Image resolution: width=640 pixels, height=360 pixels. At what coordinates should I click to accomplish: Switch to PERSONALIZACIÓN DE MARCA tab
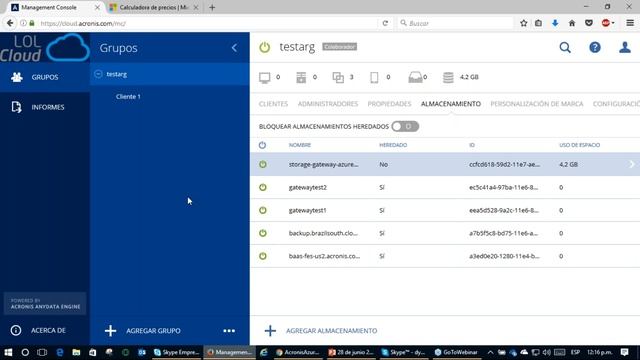(x=537, y=104)
